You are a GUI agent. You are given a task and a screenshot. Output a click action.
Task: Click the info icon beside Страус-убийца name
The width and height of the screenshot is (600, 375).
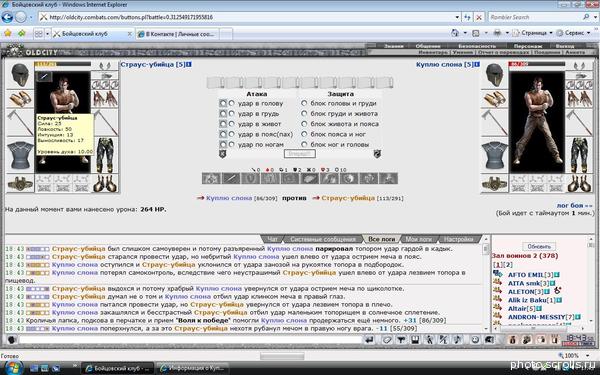tap(189, 65)
